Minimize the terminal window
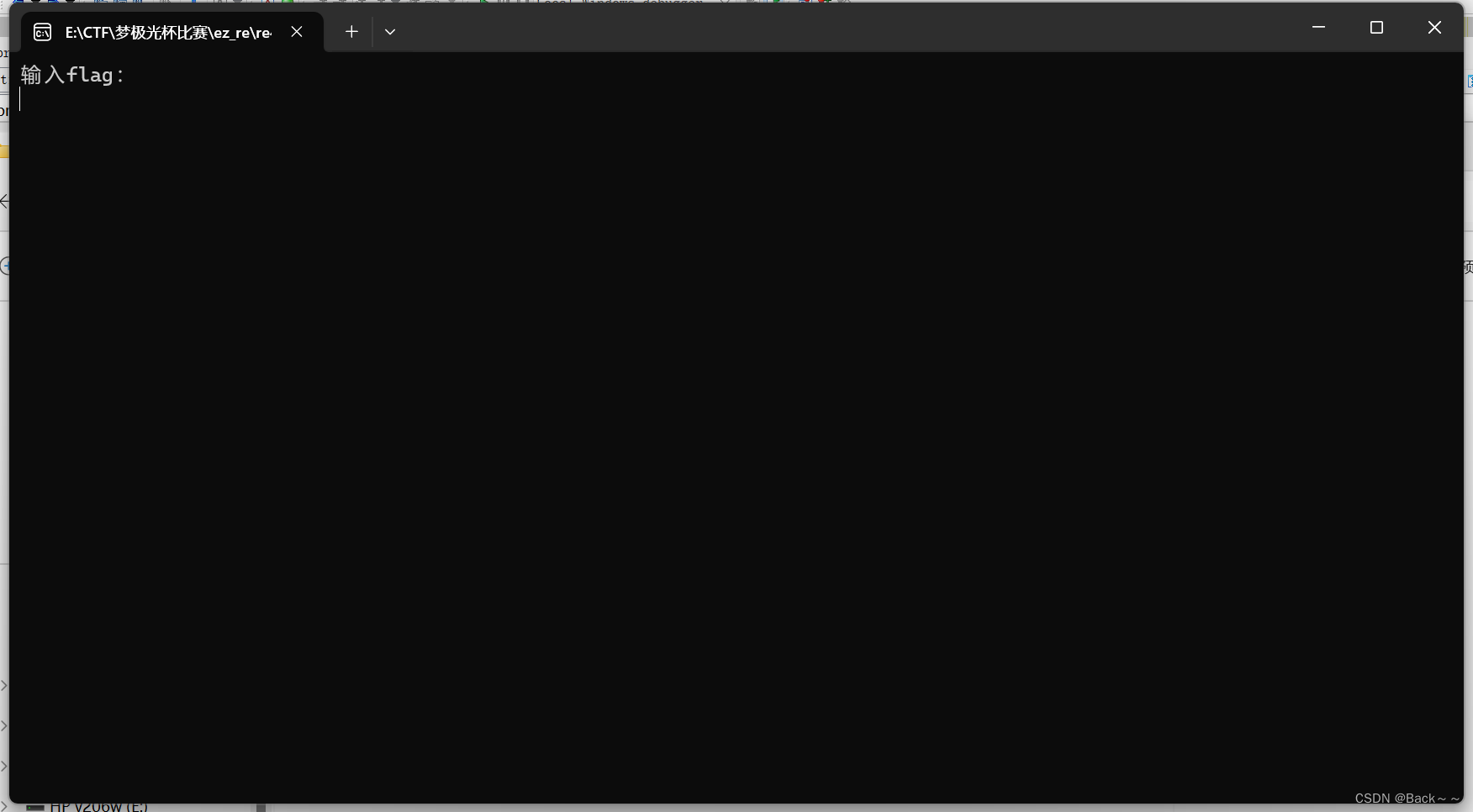The height and width of the screenshot is (812, 1473). point(1318,28)
